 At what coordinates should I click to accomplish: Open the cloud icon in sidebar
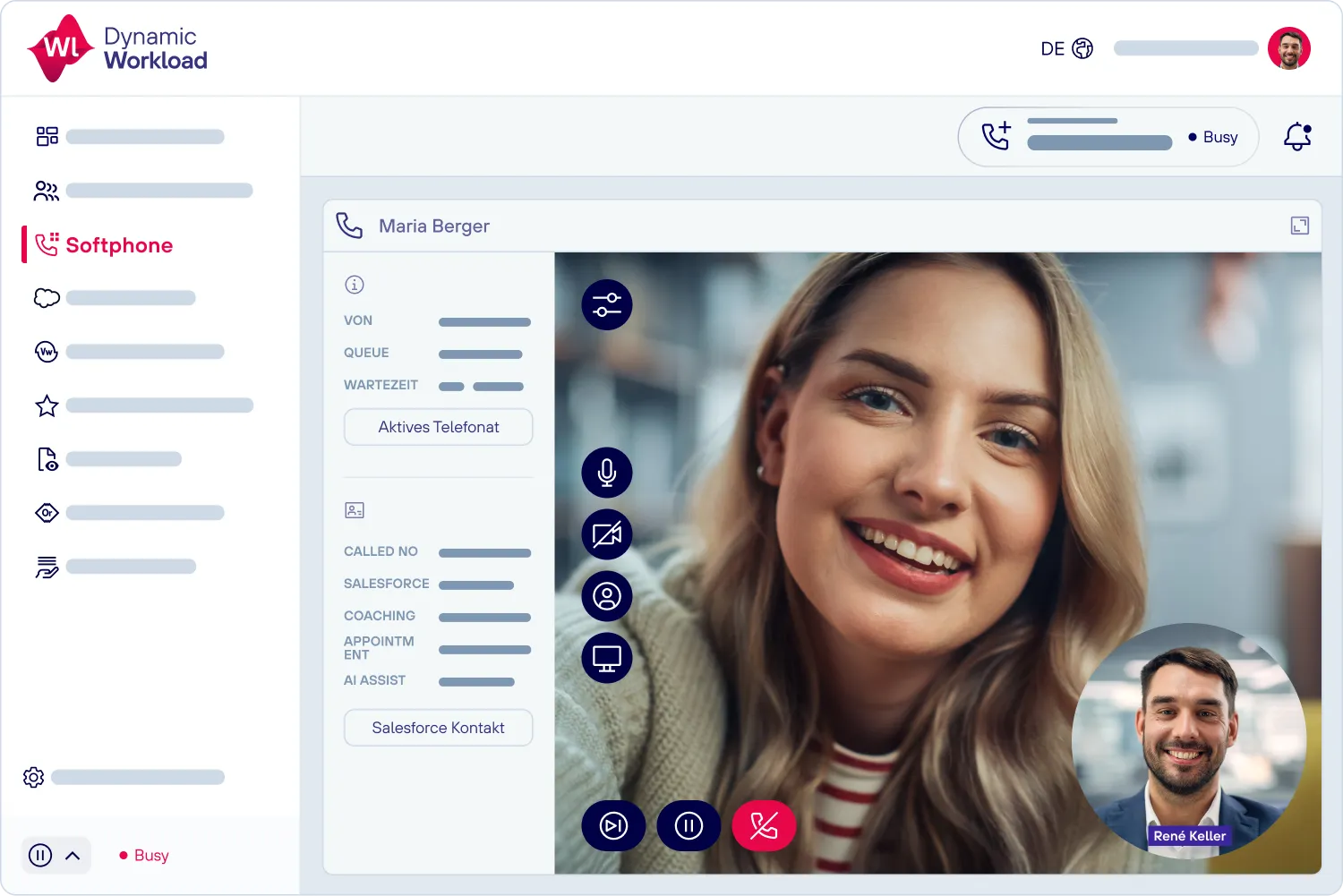click(47, 298)
